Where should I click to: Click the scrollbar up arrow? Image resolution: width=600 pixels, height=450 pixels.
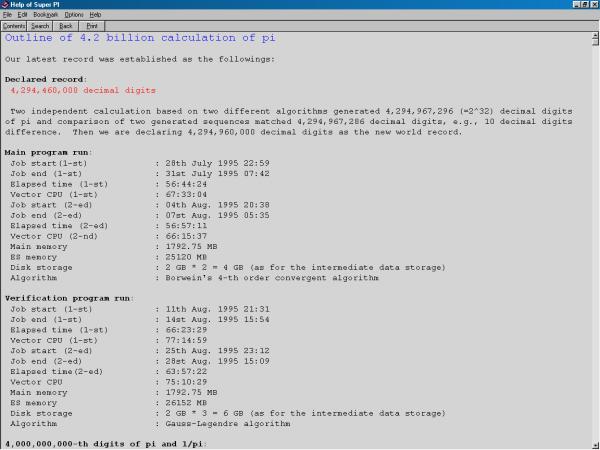594,37
